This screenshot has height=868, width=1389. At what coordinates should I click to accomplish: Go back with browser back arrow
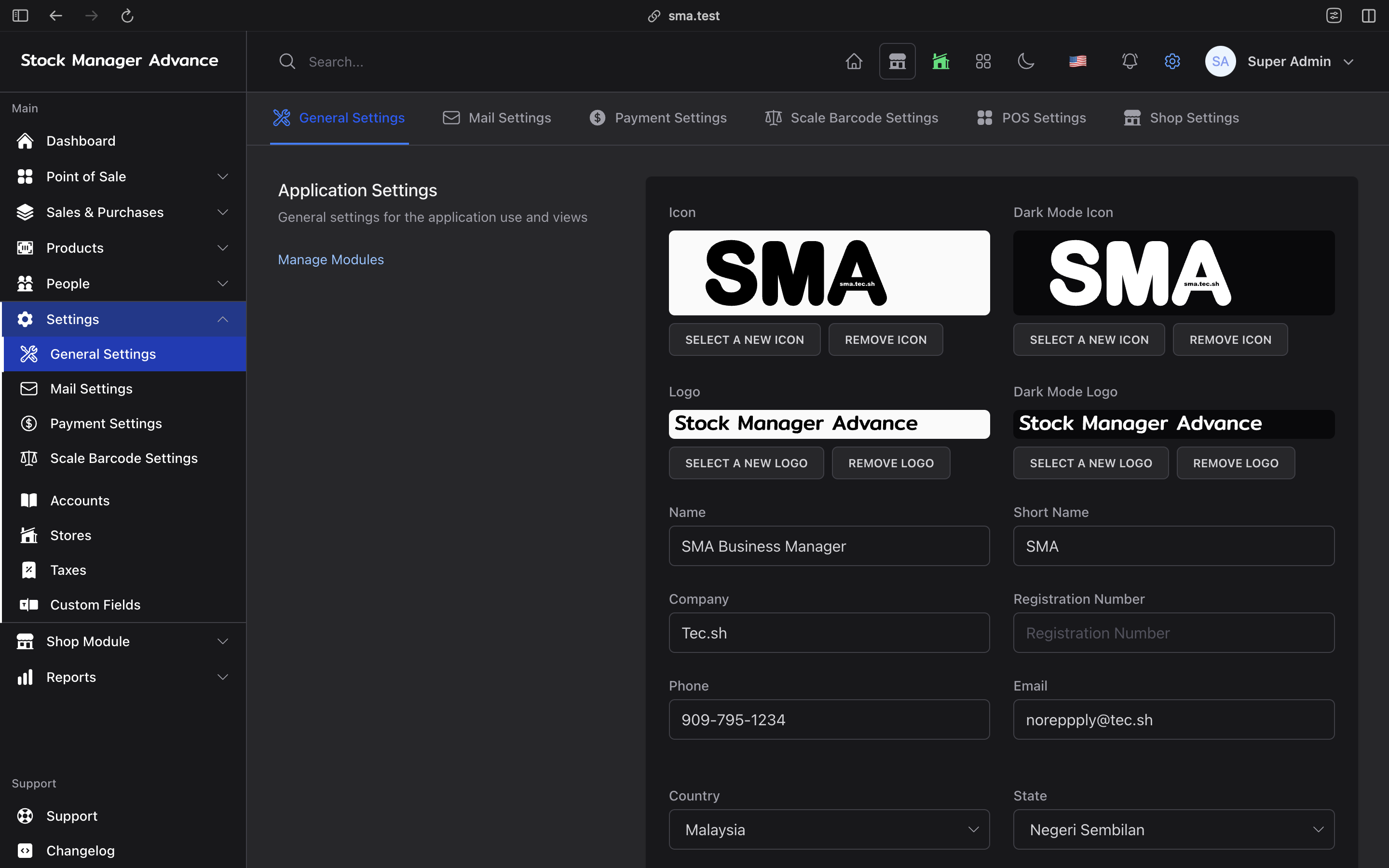55,15
